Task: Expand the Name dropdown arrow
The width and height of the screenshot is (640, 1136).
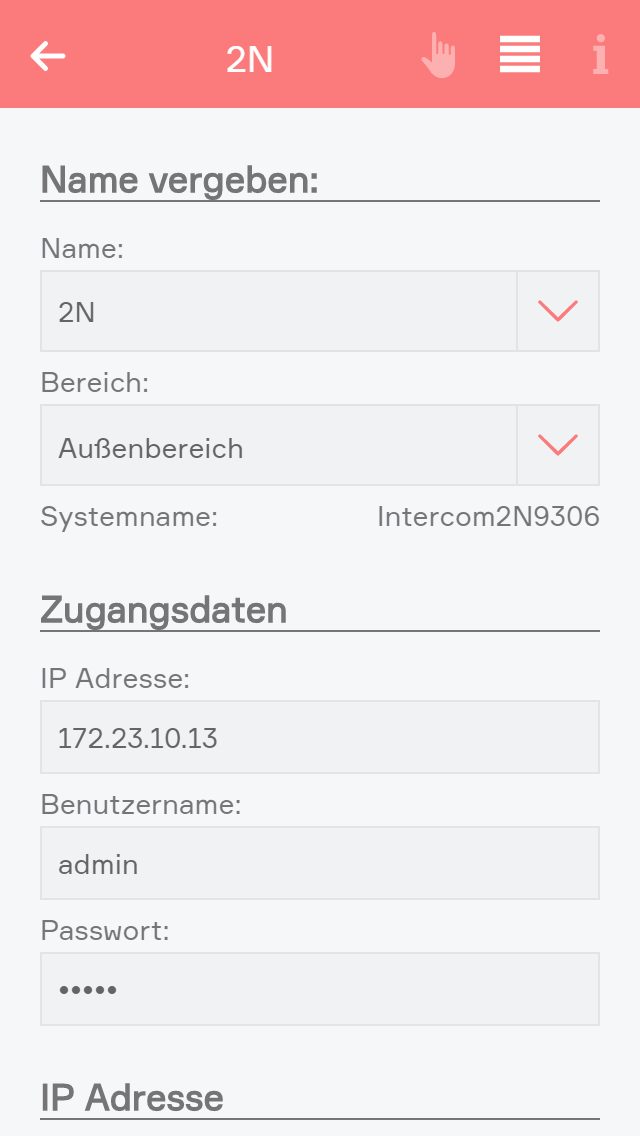Action: pyautogui.click(x=558, y=311)
